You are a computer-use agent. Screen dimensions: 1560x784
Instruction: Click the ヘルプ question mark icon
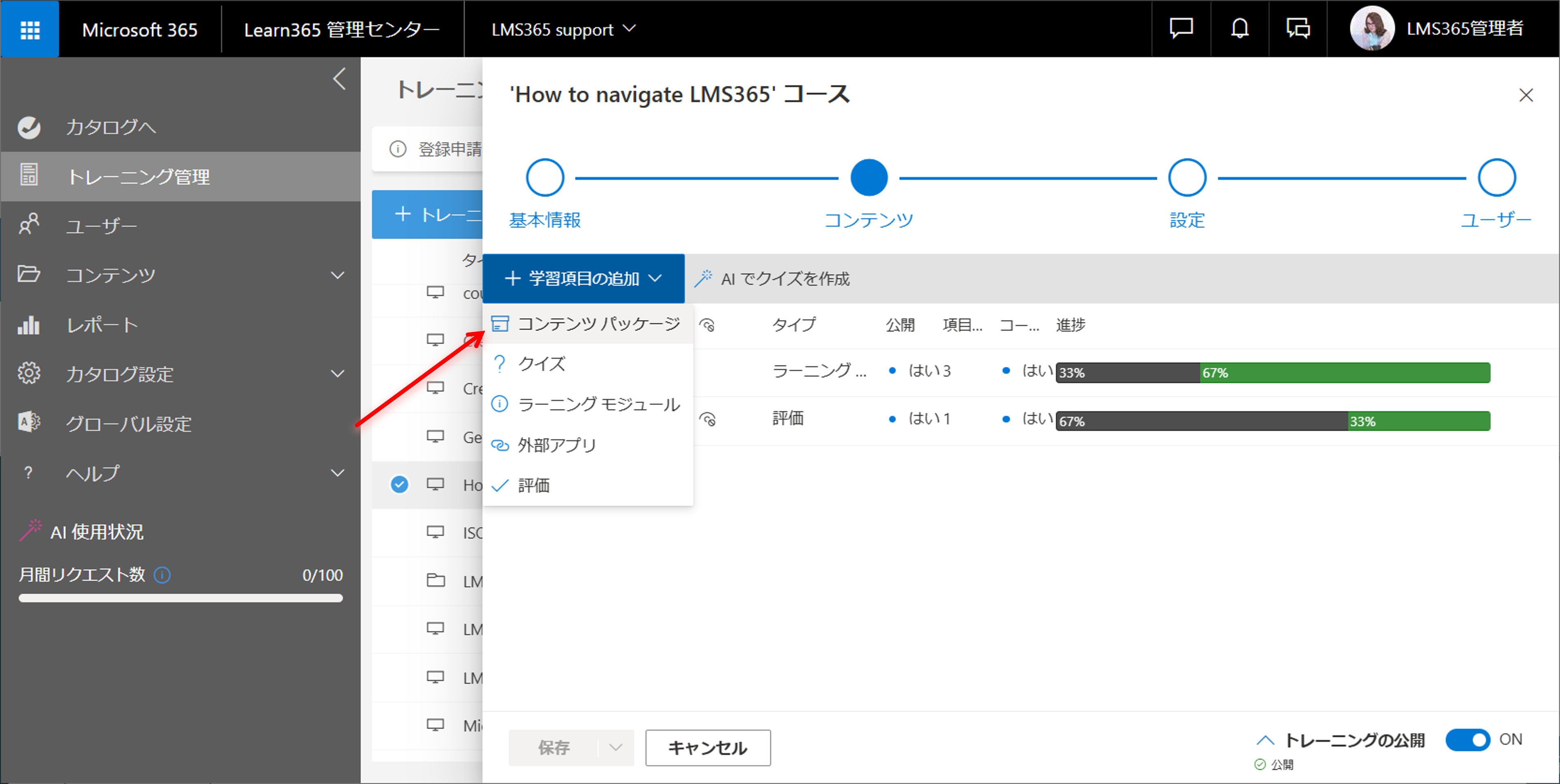coord(28,473)
